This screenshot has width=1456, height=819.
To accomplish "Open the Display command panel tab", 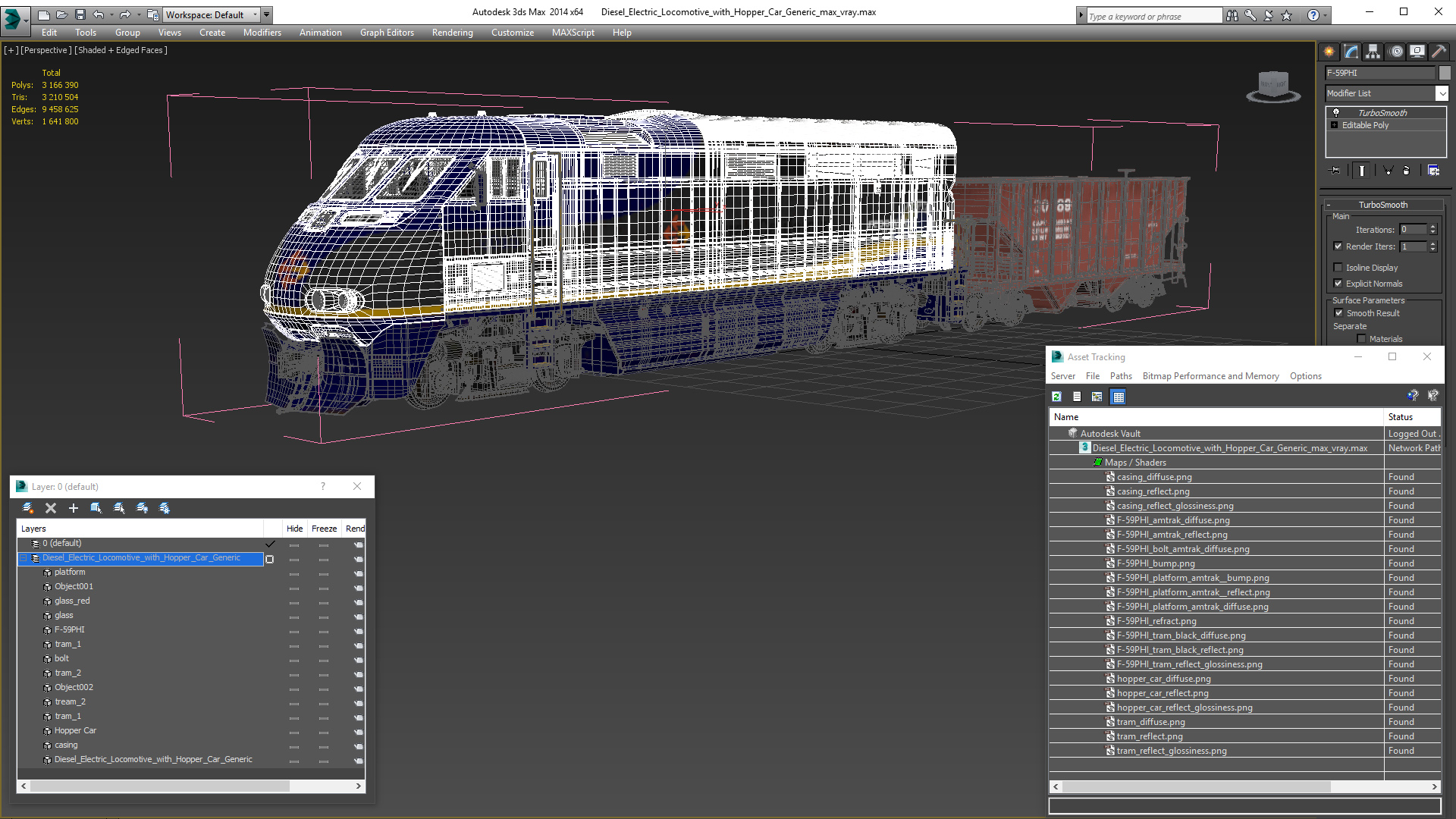I will 1417,52.
